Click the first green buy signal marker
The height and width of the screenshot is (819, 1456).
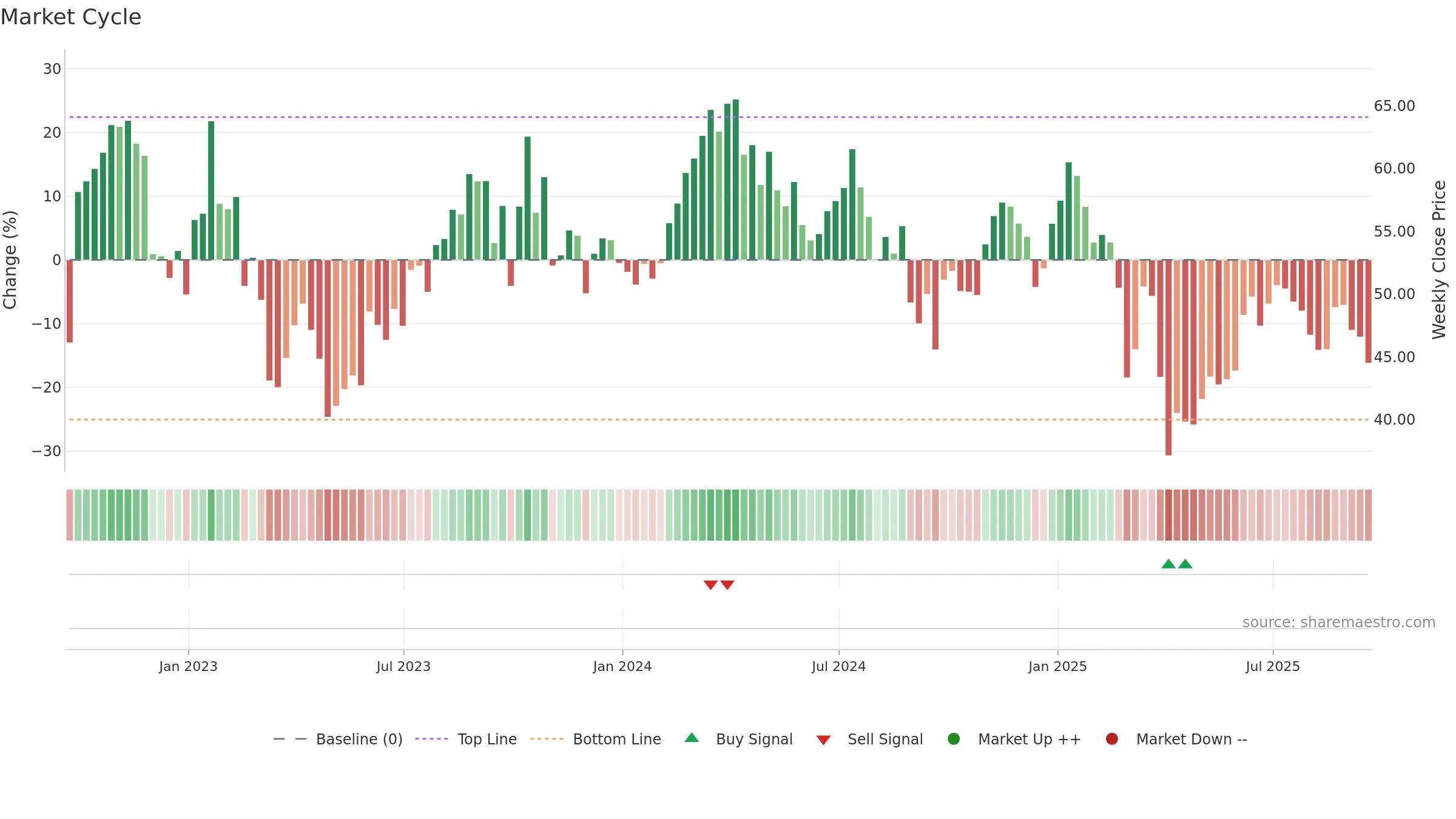(x=1168, y=564)
